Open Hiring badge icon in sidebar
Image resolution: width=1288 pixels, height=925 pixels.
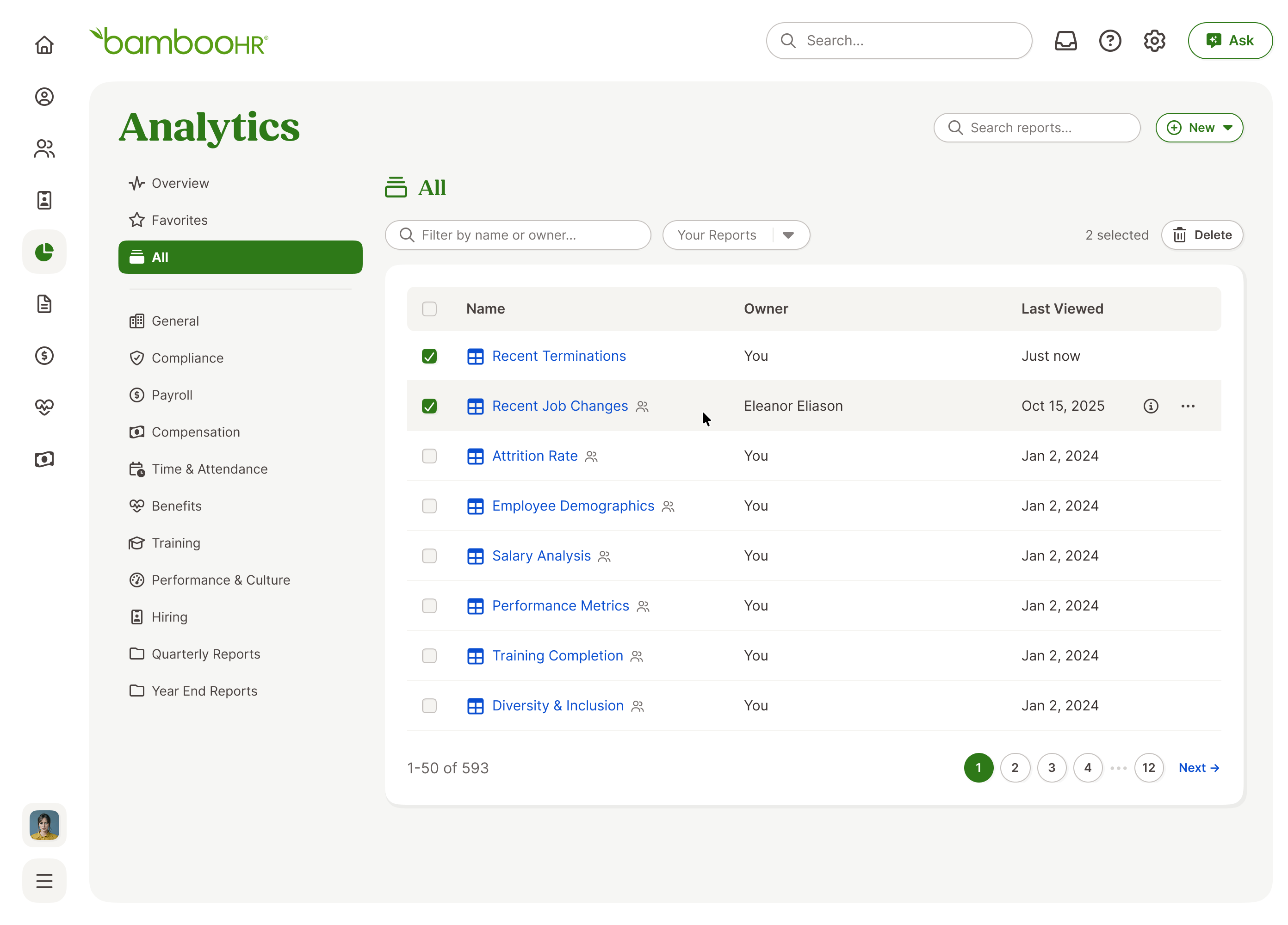pos(44,200)
